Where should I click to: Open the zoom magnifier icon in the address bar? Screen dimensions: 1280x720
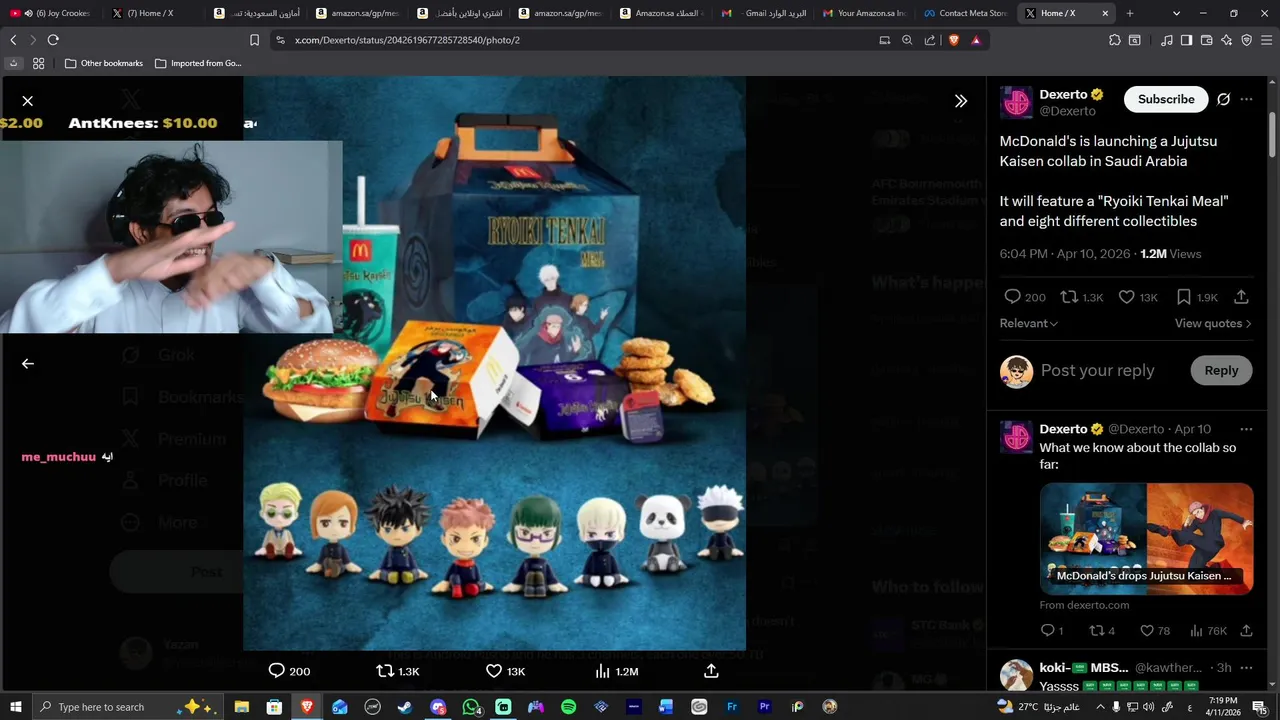tap(907, 40)
